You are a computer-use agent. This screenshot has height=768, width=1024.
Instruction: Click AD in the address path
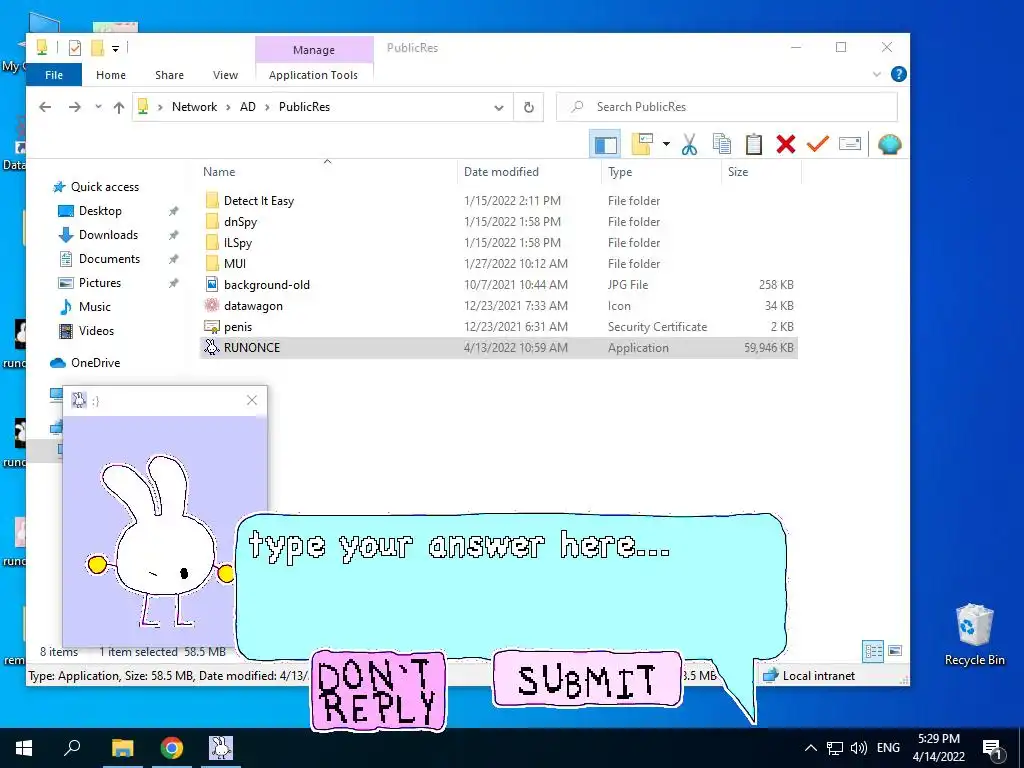pos(248,107)
